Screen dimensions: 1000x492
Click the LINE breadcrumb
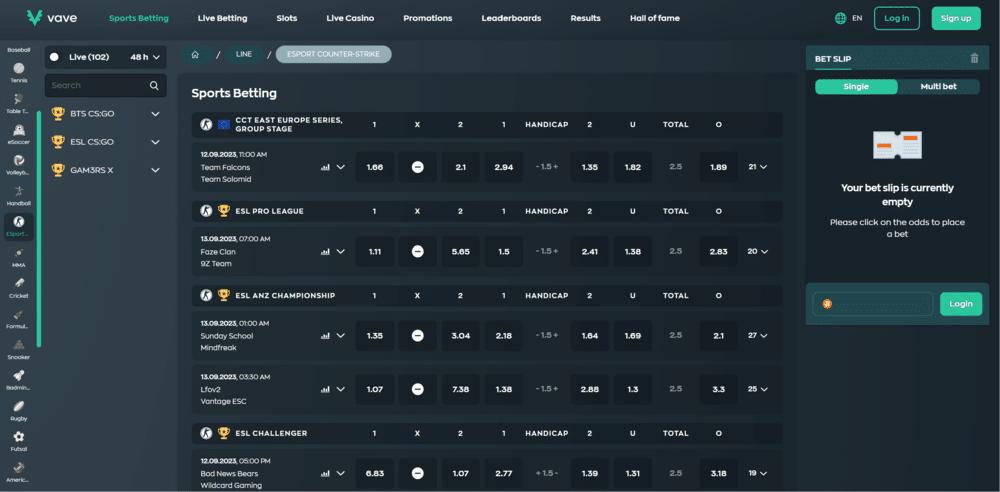244,54
